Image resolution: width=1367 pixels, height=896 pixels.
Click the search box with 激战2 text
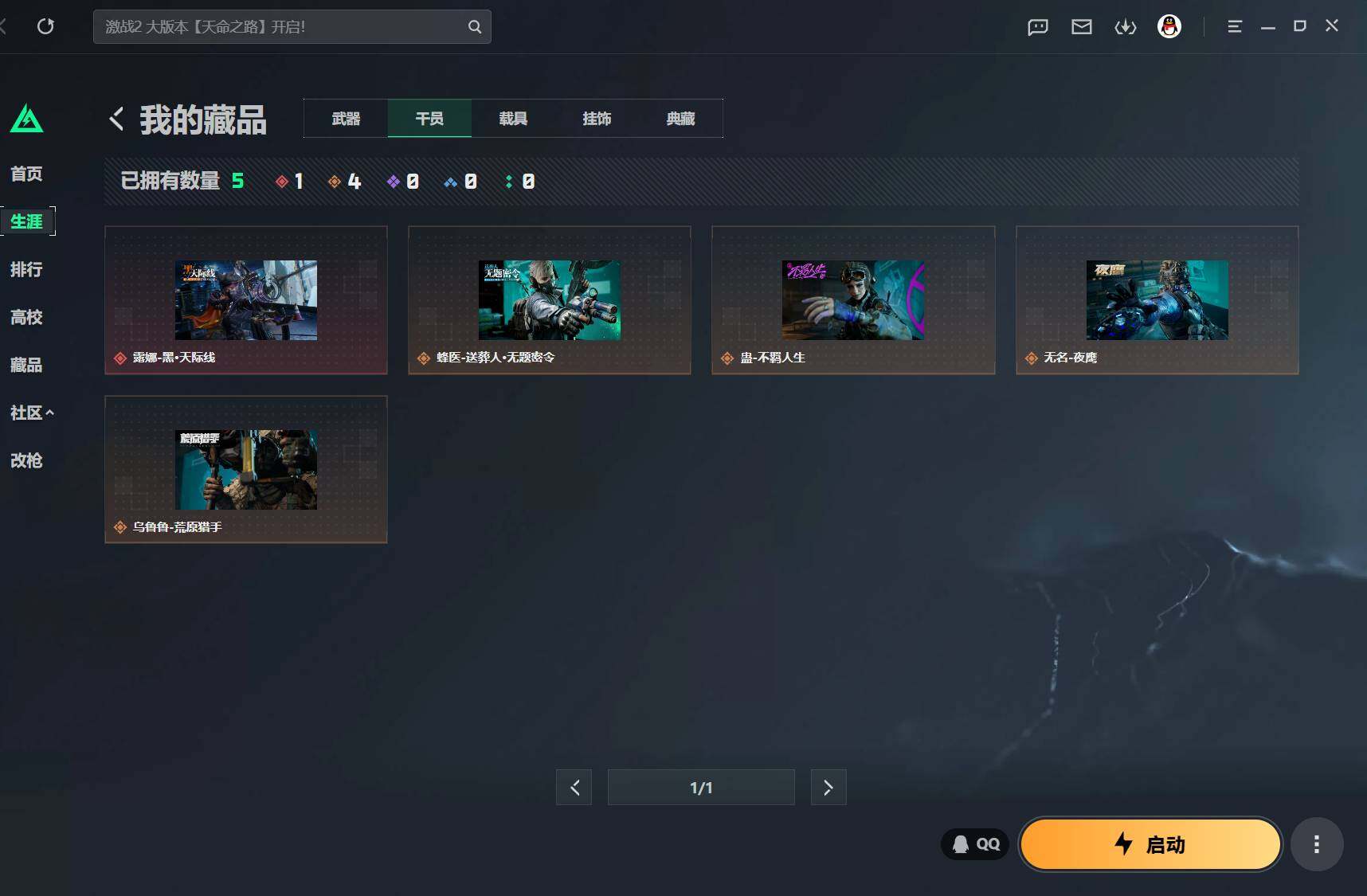point(292,27)
